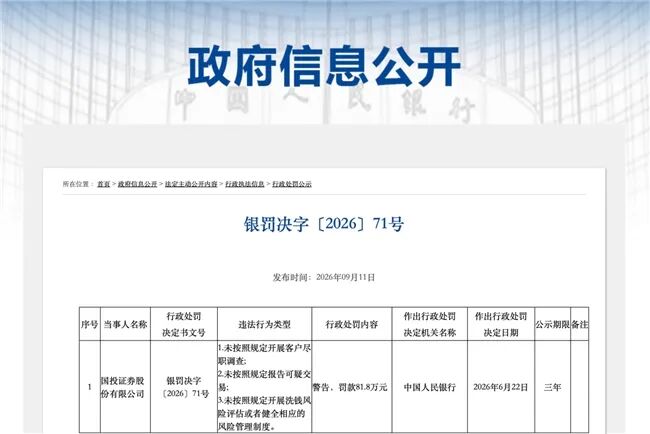Click the 中国人民银行 table cell
The height and width of the screenshot is (434, 650).
(x=430, y=387)
